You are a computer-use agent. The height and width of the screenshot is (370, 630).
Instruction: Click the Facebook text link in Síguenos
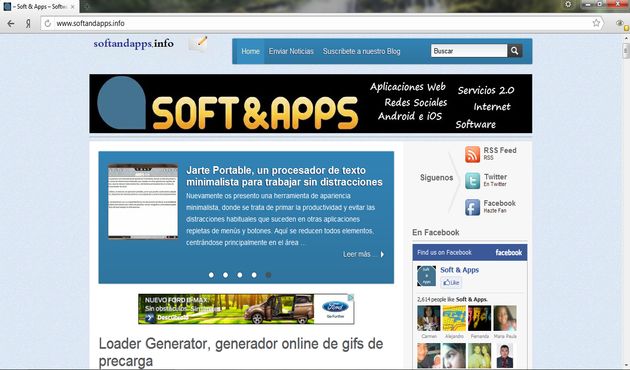(x=499, y=203)
